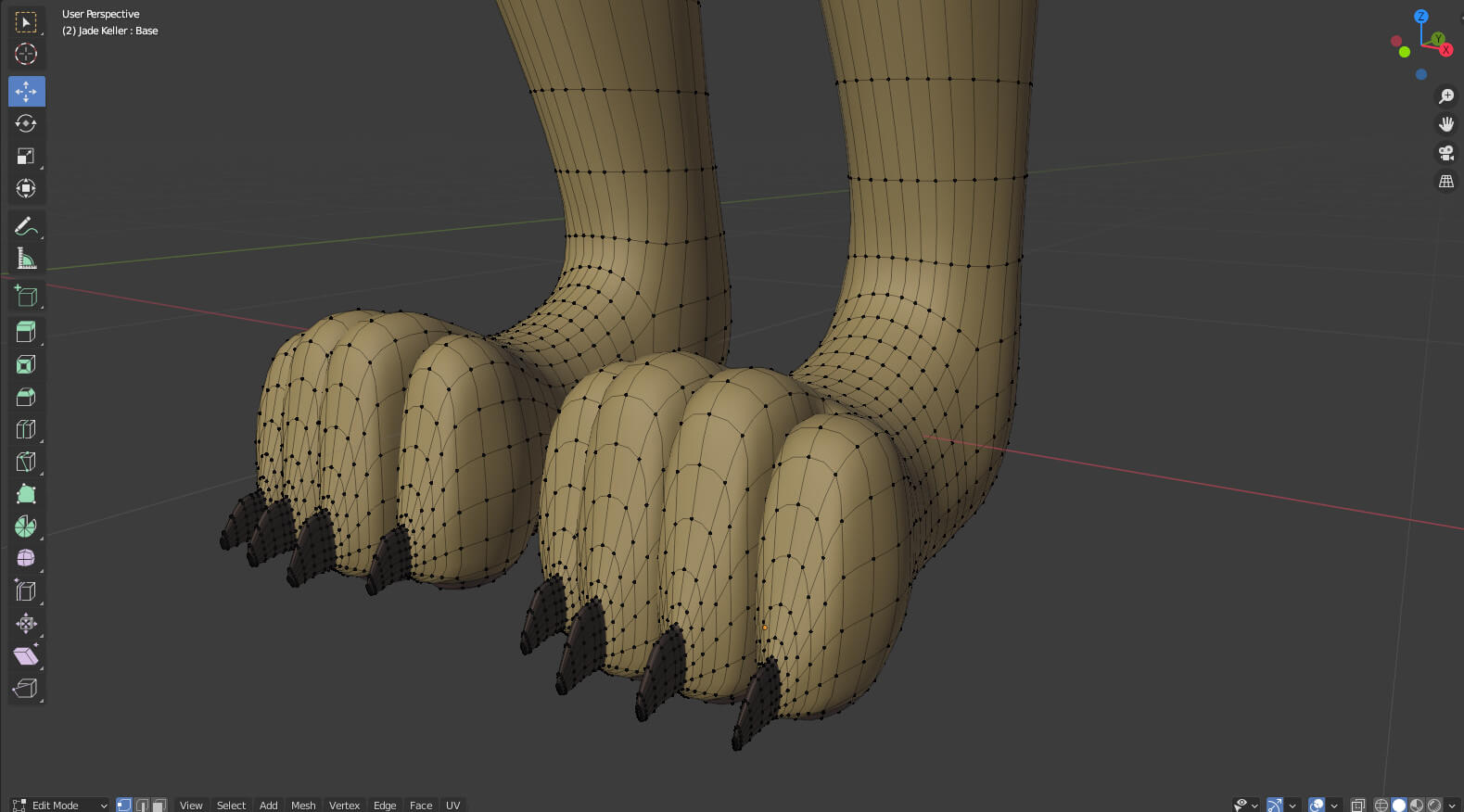The image size is (1464, 812).
Task: Click the Bevel tool icon
Action: (26, 397)
